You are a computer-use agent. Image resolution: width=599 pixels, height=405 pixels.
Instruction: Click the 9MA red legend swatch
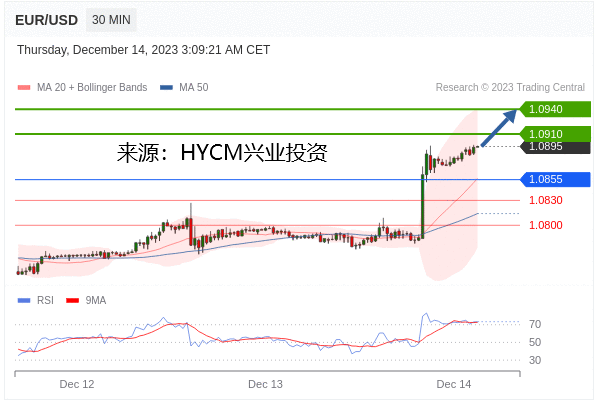click(73, 301)
